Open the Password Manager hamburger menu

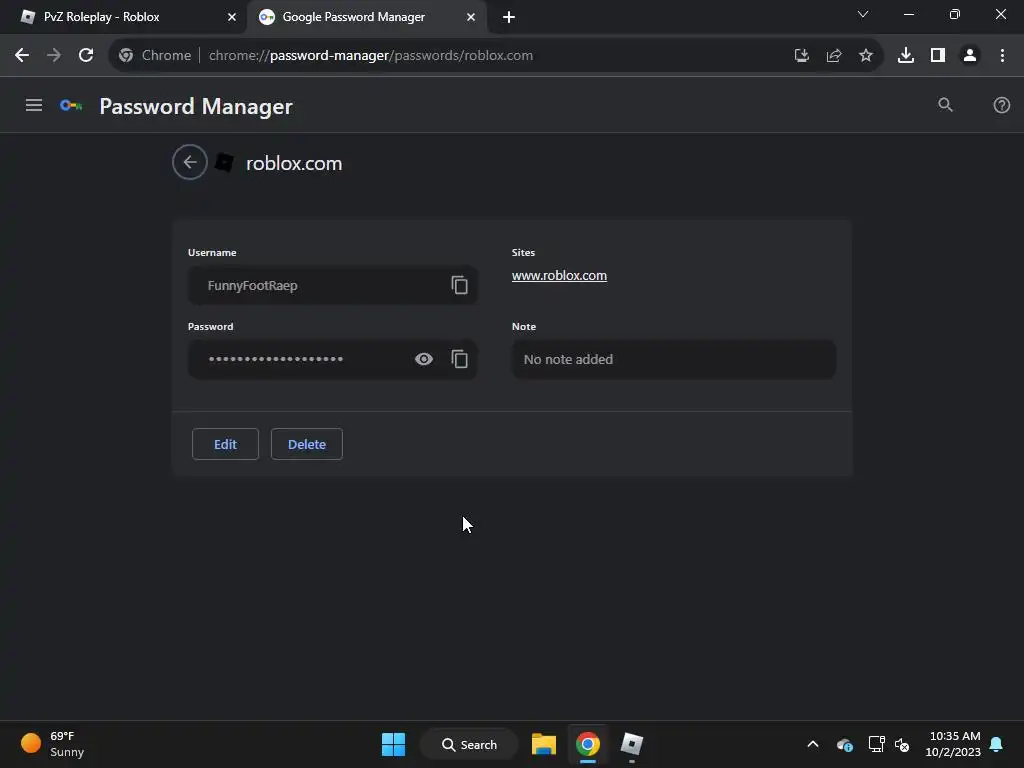[x=34, y=105]
